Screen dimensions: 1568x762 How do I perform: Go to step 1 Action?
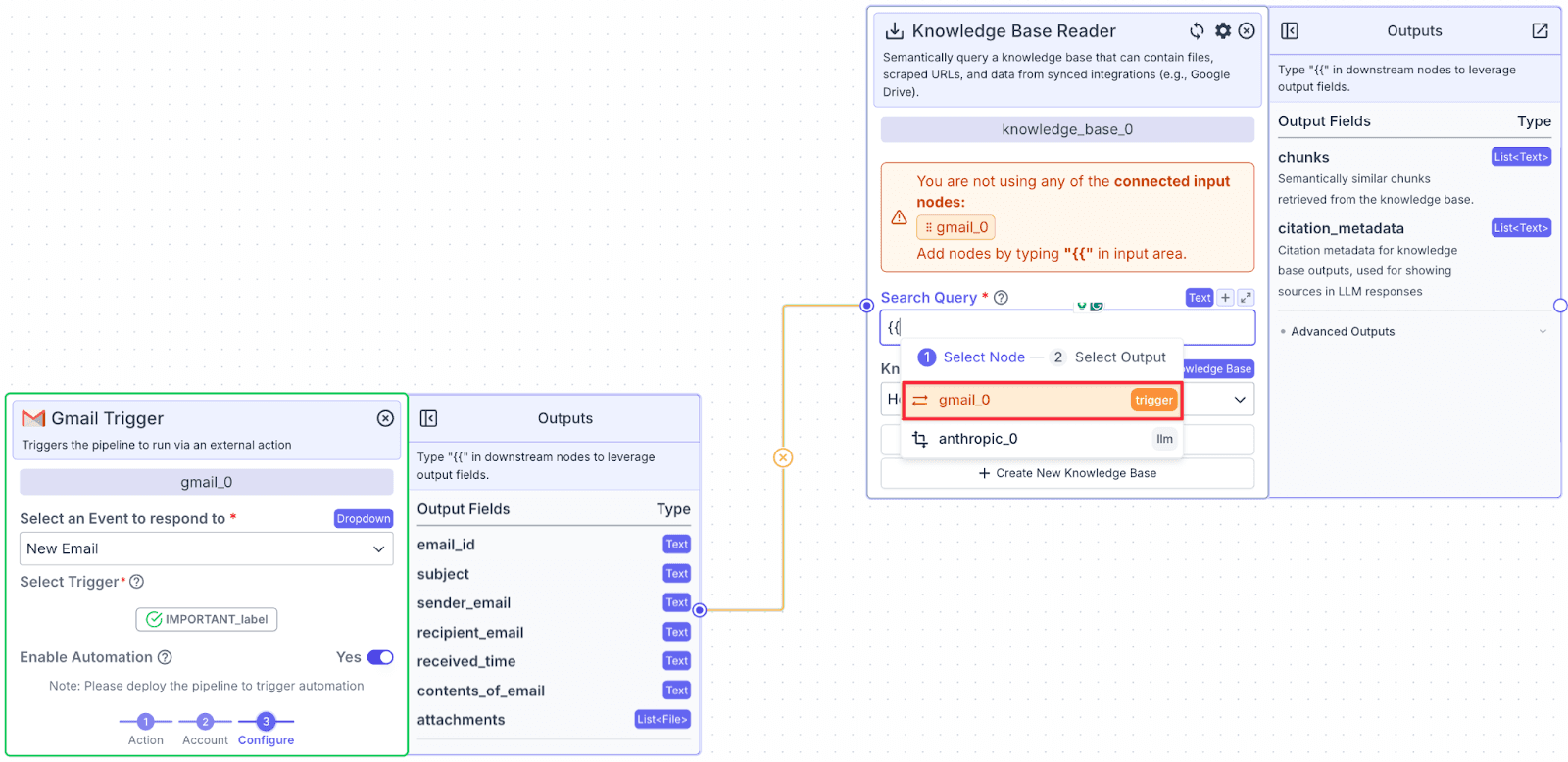[x=145, y=730]
